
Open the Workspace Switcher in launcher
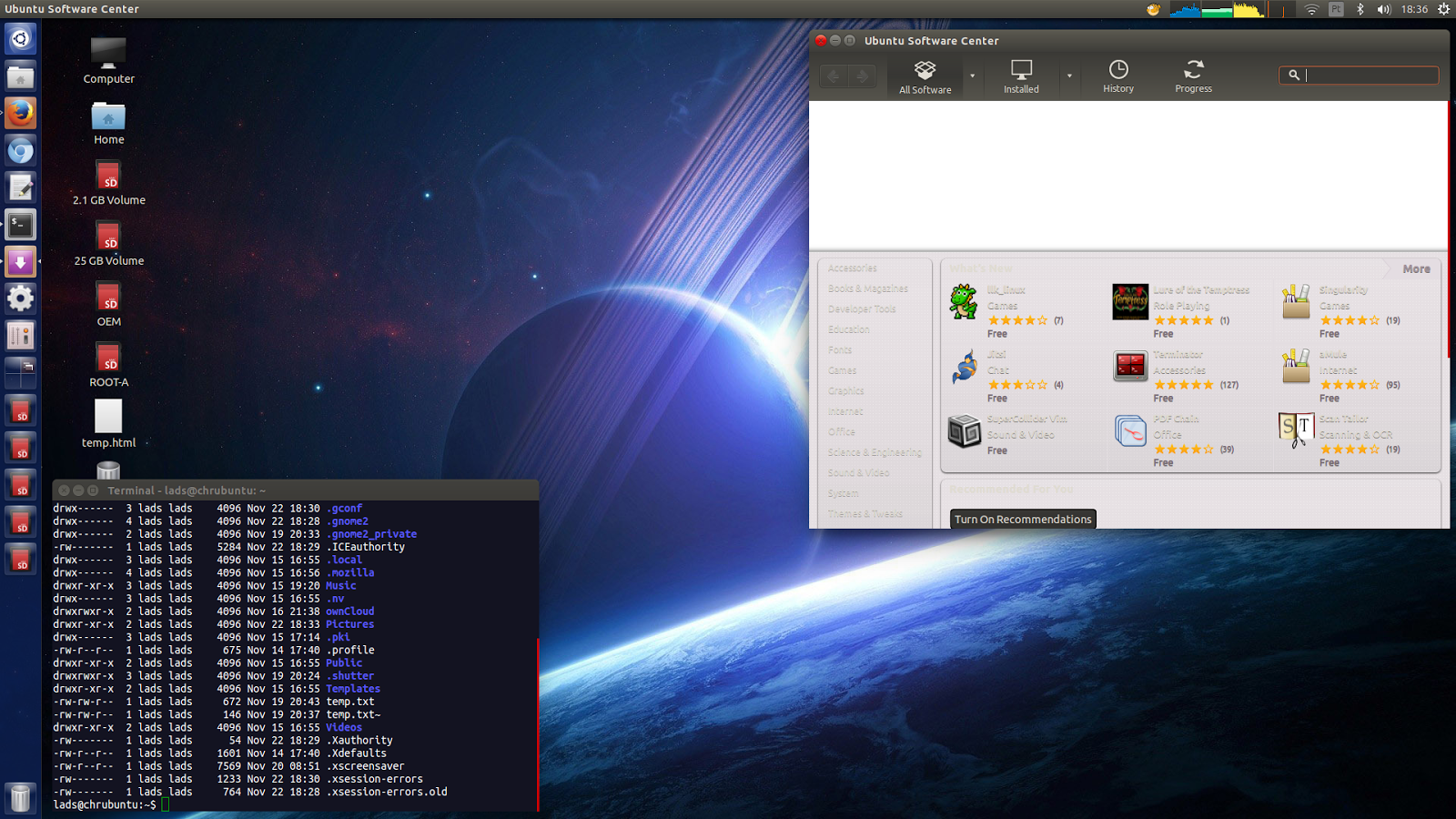pos(20,372)
